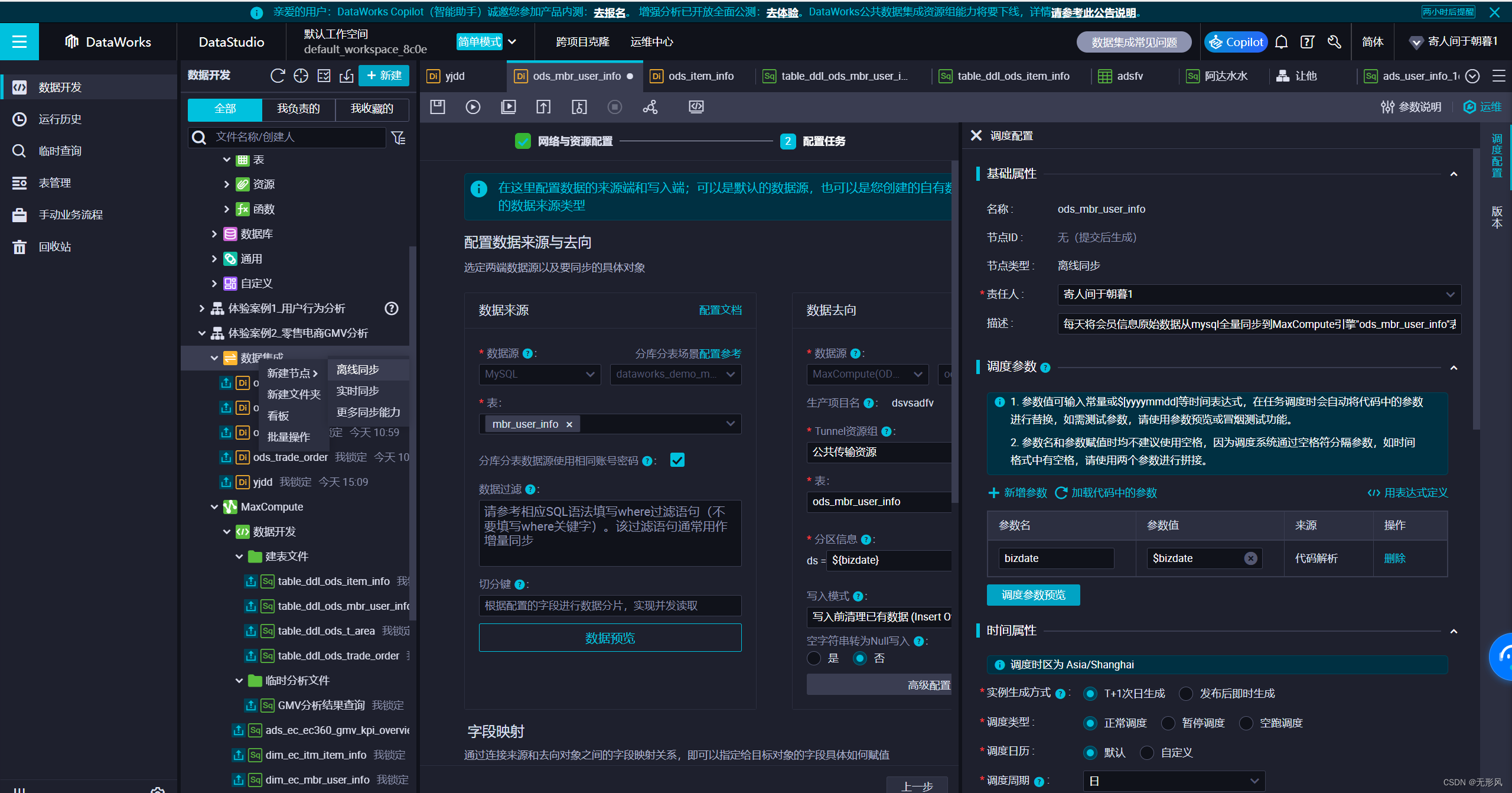Open the hamburger main menu
1512x793 pixels.
19,41
